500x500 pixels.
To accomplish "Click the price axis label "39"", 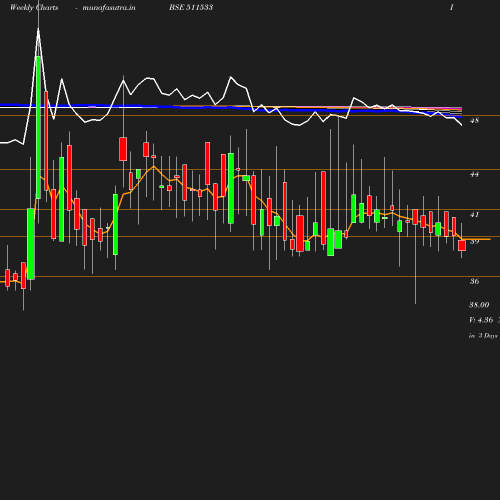I will coord(474,241).
